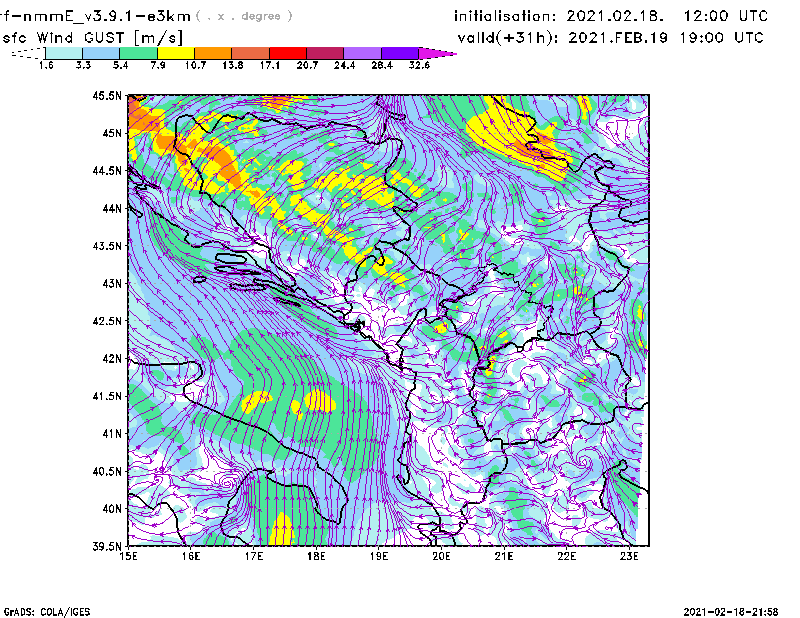The width and height of the screenshot is (800, 618).
Task: Click the valid(+31h) 2021.FEB.19 19:00 UTC line
Action: [x=611, y=38]
